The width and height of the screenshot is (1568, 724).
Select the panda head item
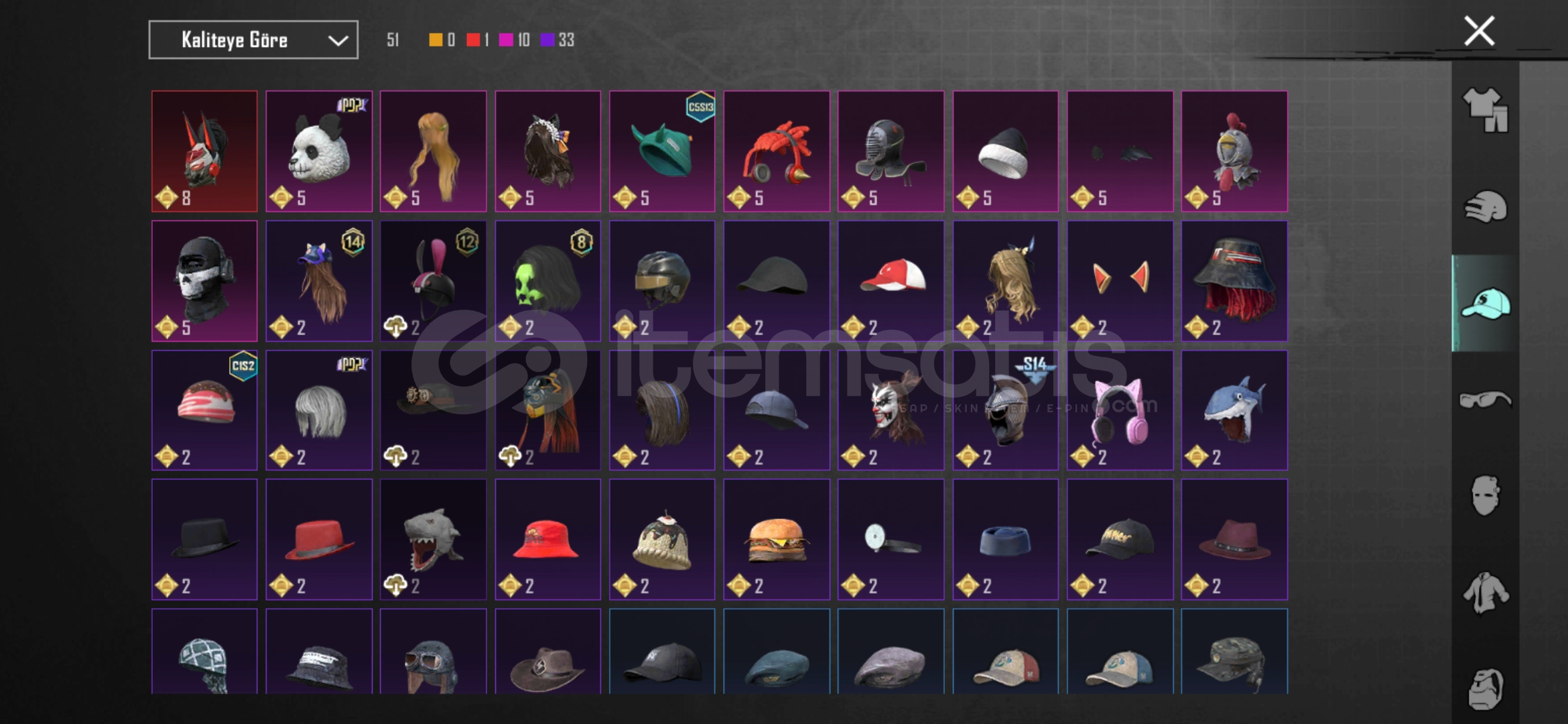319,152
